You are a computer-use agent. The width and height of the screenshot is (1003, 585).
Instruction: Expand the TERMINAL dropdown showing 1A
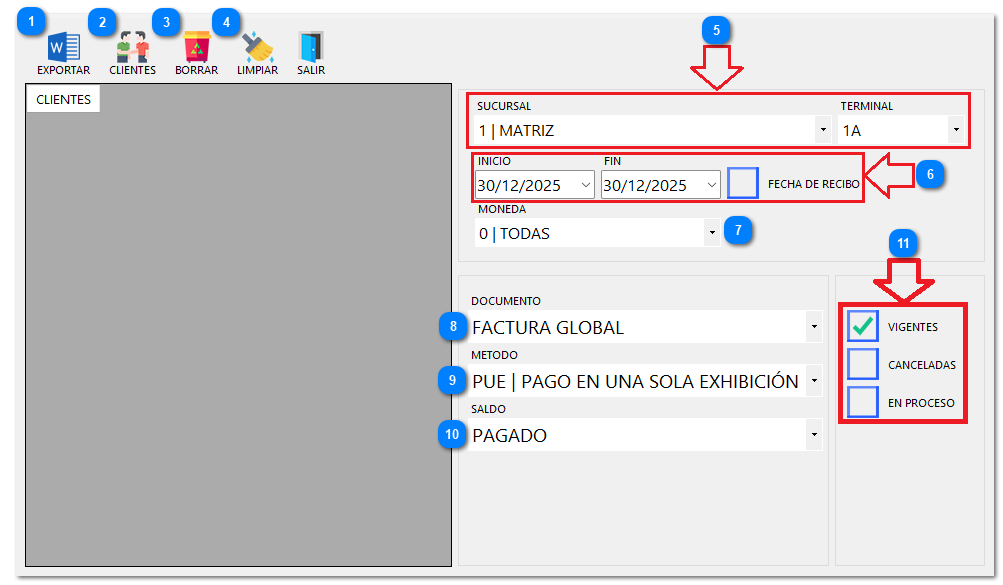click(x=957, y=129)
